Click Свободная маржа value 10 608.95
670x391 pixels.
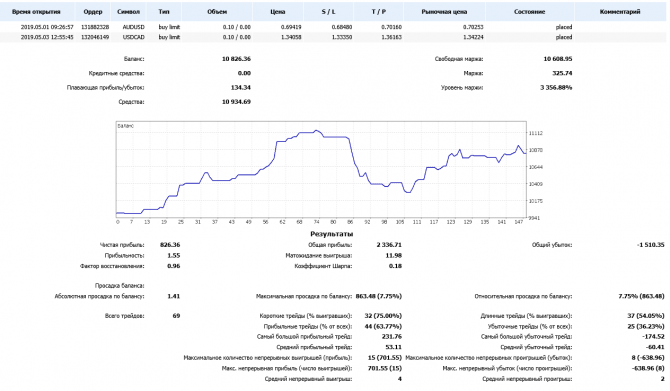tap(558, 59)
